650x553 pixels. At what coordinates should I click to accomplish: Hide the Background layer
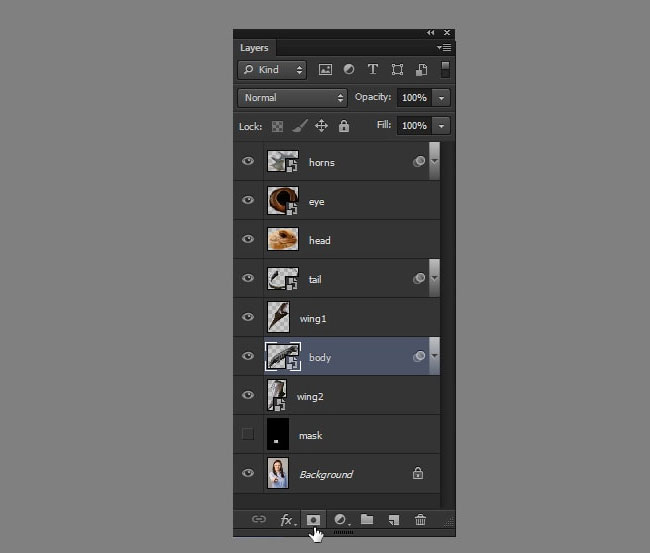[248, 473]
